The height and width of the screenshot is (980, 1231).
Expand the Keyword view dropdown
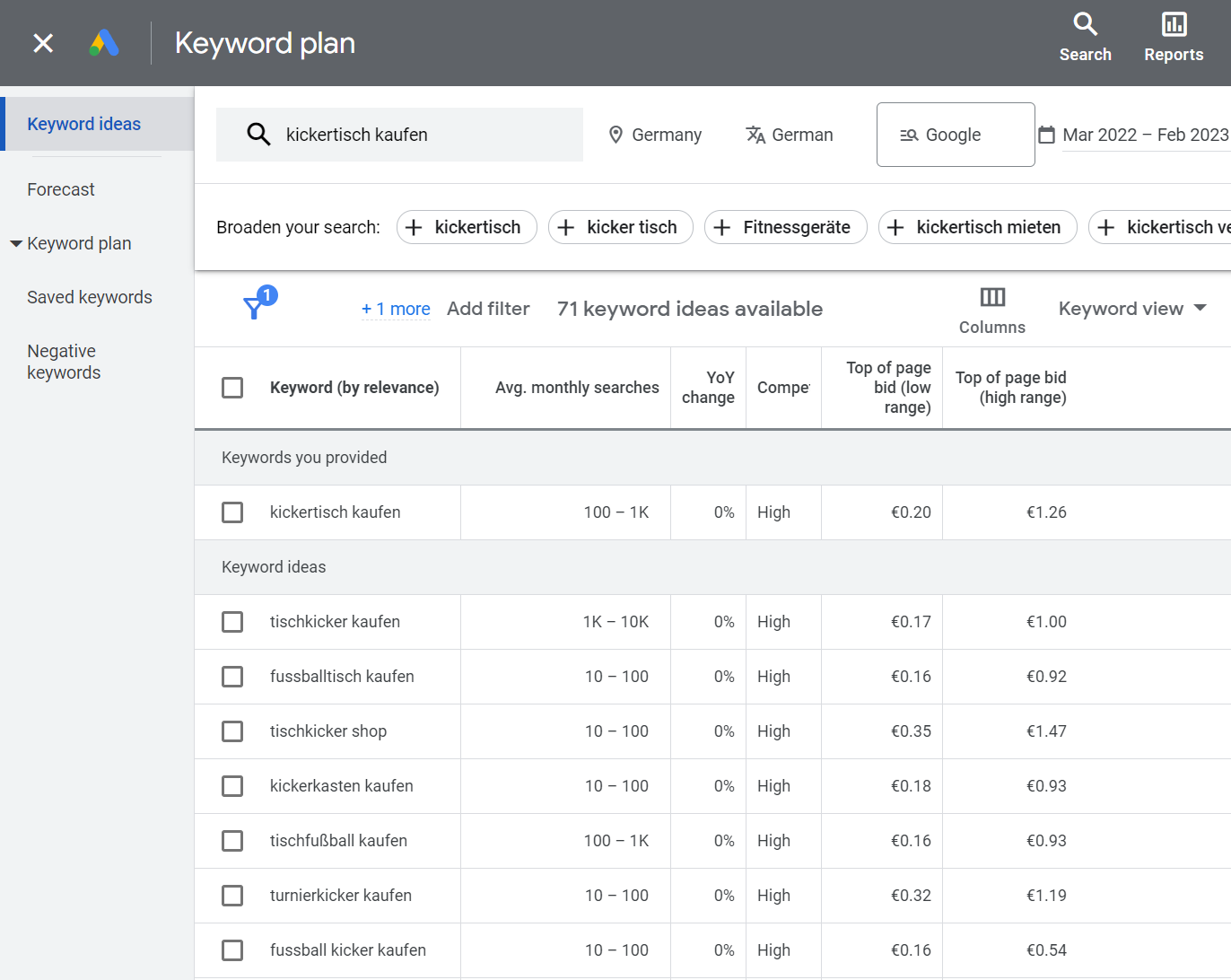tap(1132, 309)
